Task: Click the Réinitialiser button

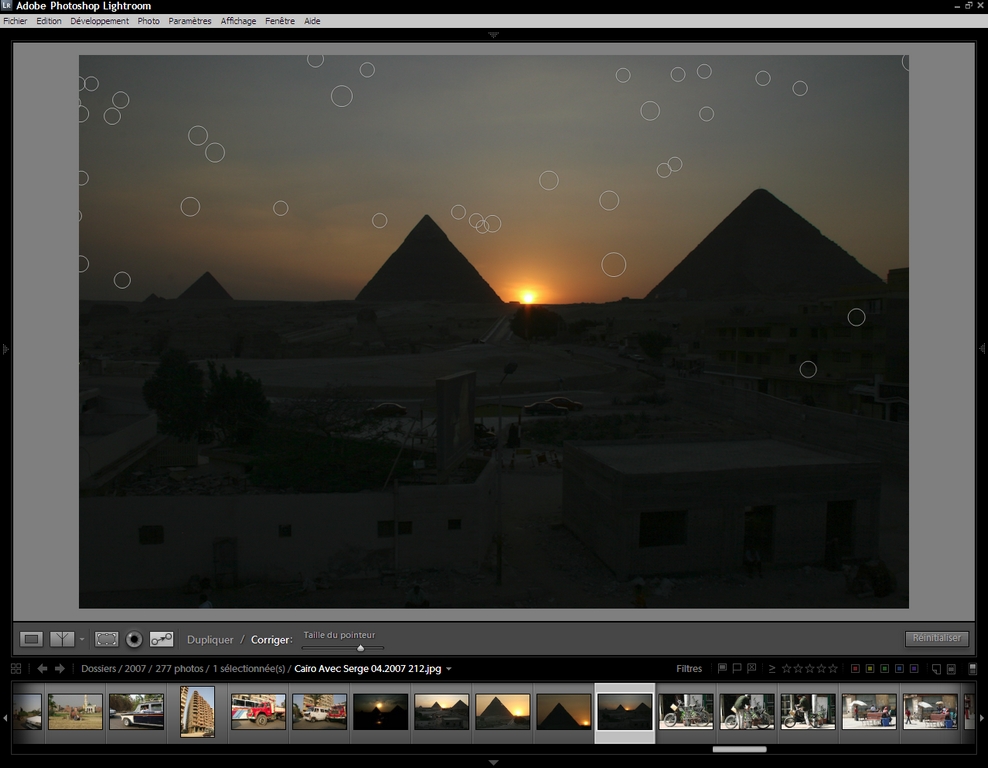Action: point(936,638)
